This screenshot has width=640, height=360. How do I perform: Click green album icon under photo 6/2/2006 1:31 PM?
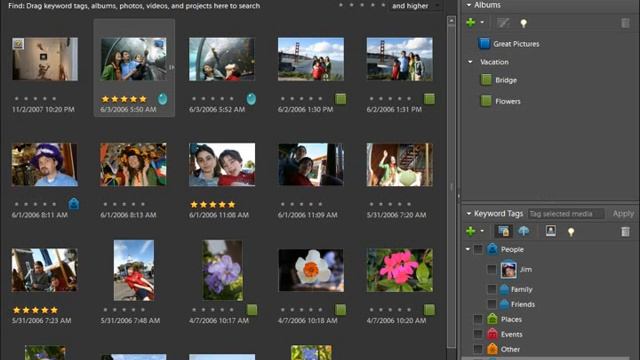point(429,99)
